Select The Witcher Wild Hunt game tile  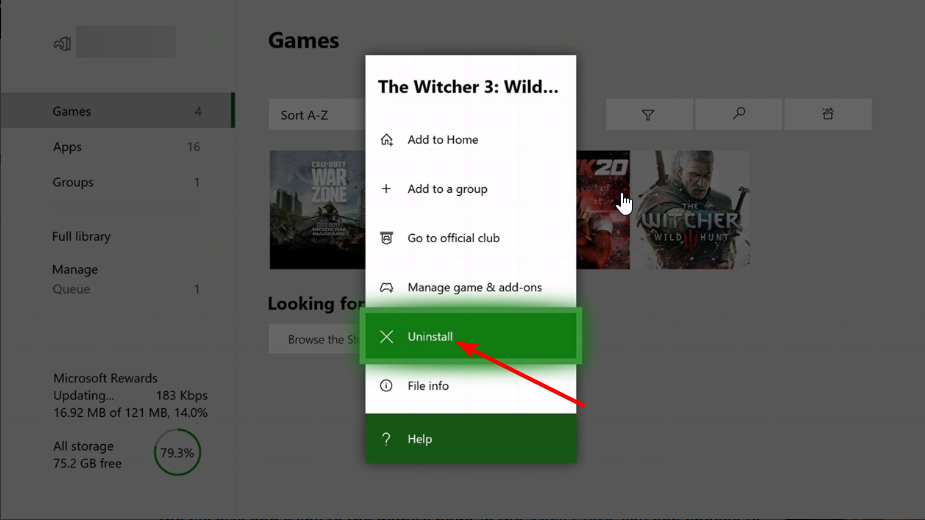click(x=691, y=210)
